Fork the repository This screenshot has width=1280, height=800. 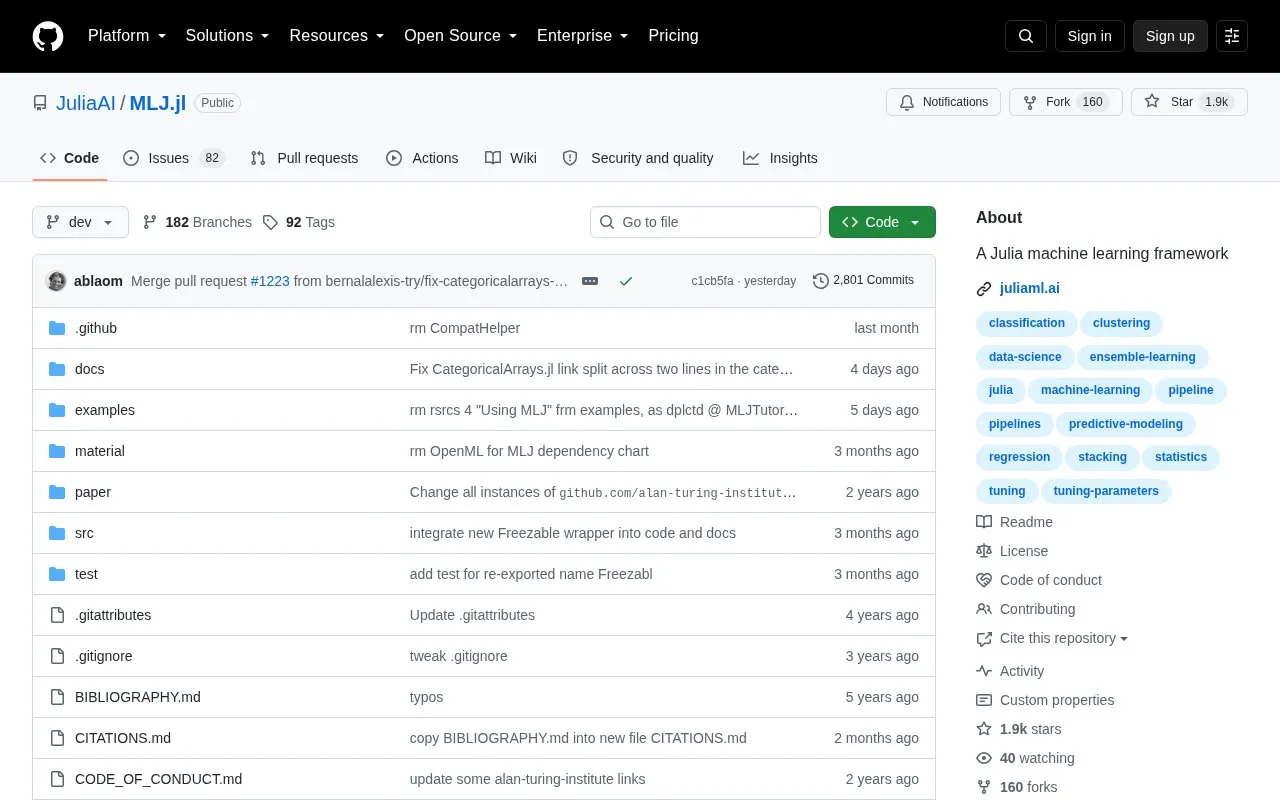[x=1065, y=102]
